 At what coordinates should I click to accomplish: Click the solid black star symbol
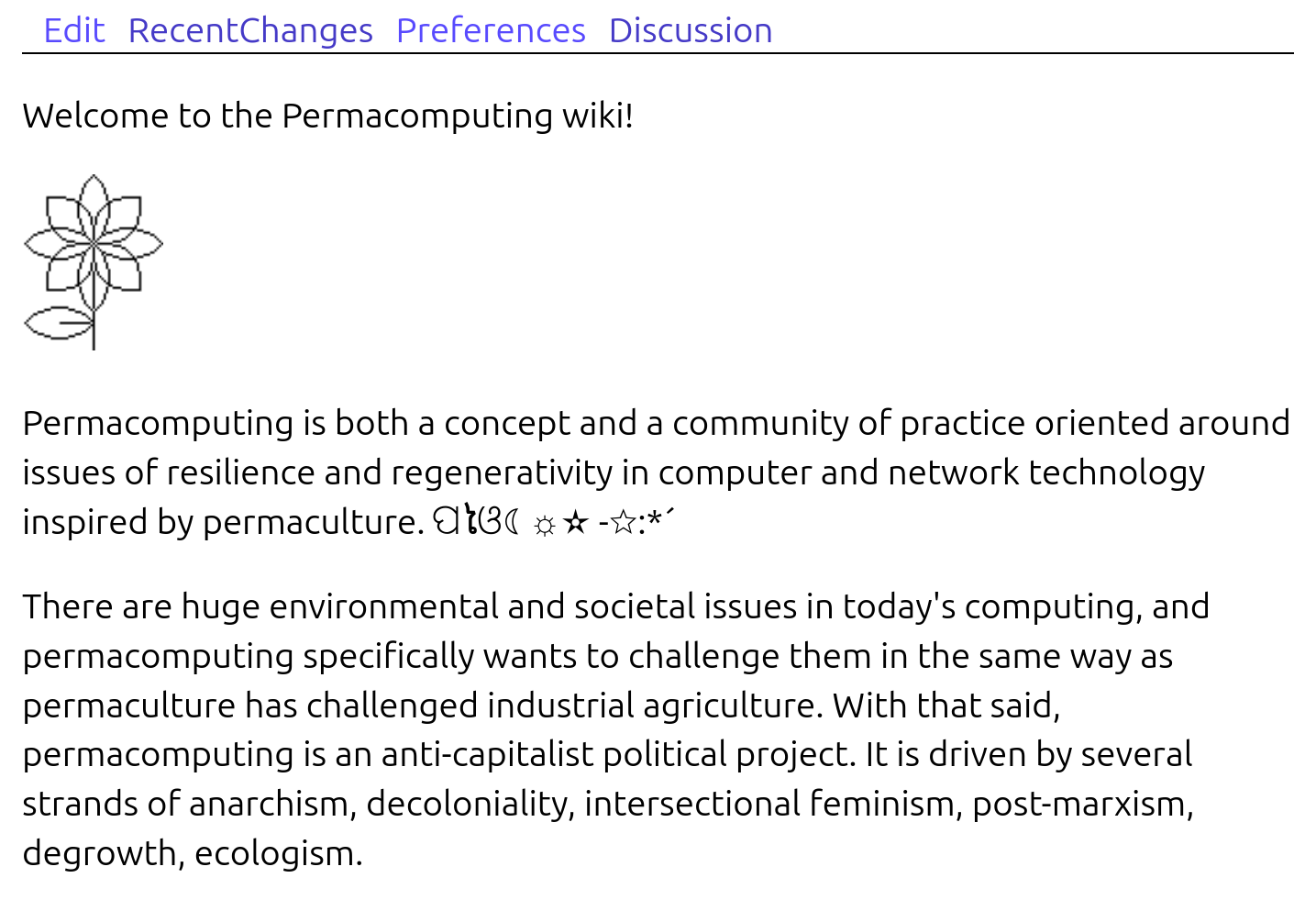tap(575, 523)
